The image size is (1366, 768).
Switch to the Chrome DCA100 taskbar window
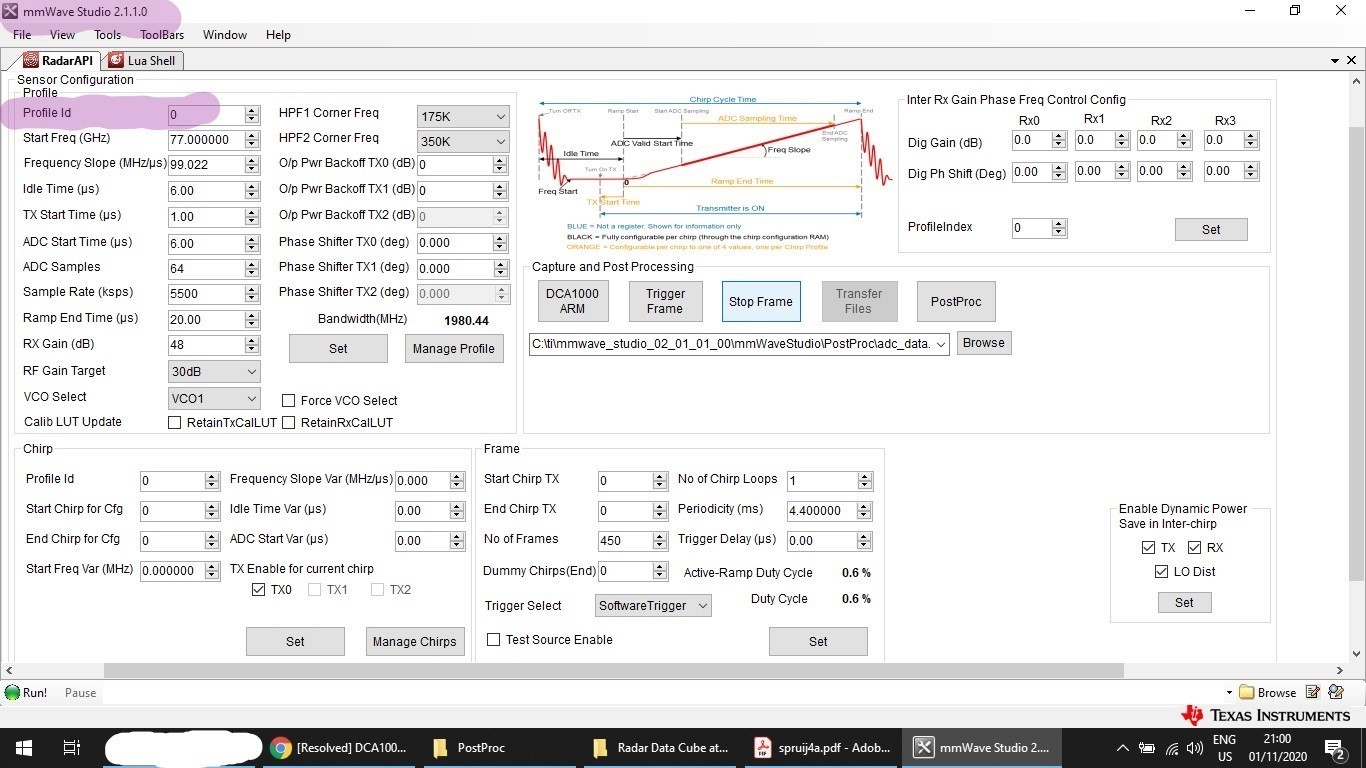point(339,747)
